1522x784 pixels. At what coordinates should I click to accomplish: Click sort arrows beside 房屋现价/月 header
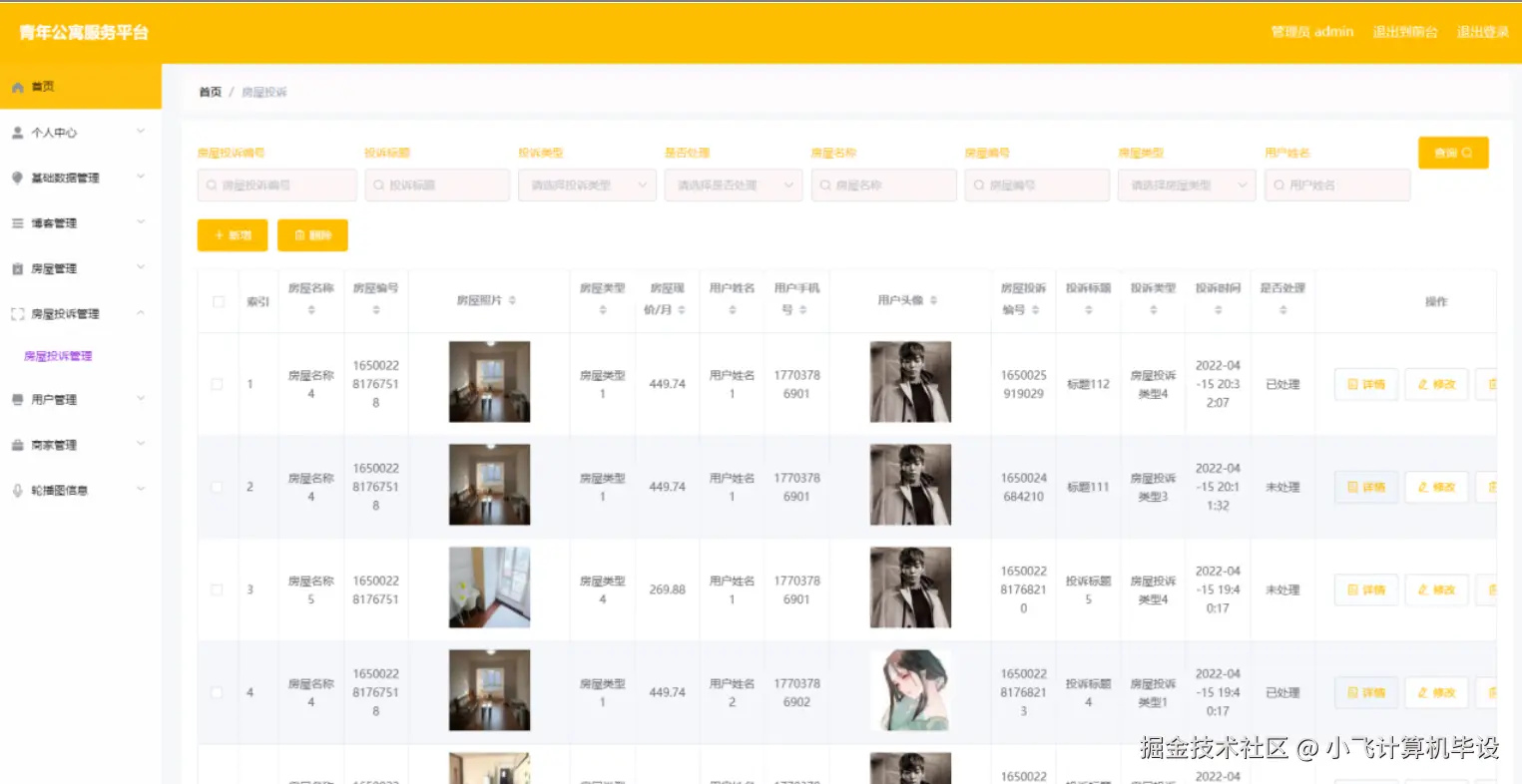pyautogui.click(x=682, y=310)
